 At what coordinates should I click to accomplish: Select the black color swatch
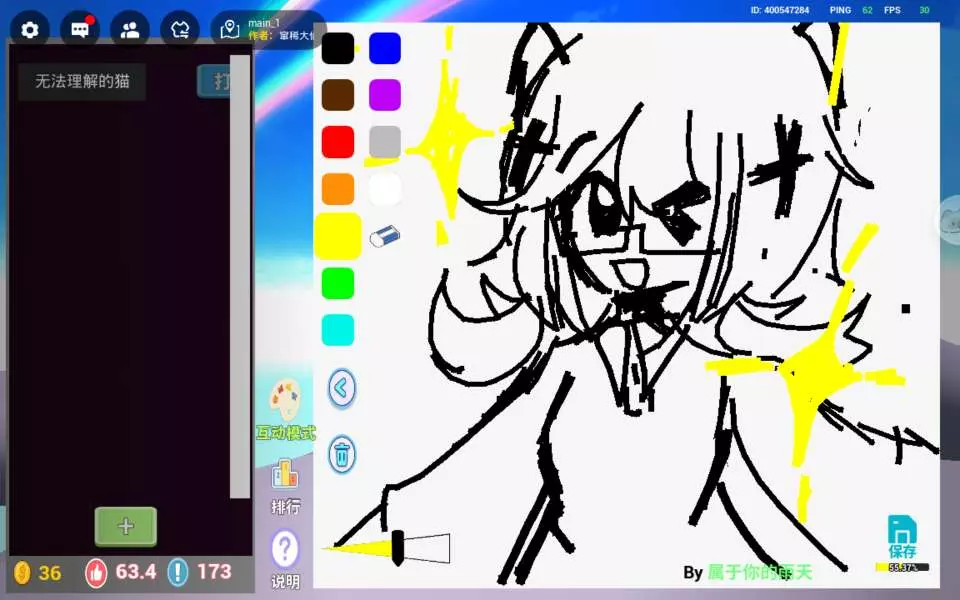coord(338,48)
